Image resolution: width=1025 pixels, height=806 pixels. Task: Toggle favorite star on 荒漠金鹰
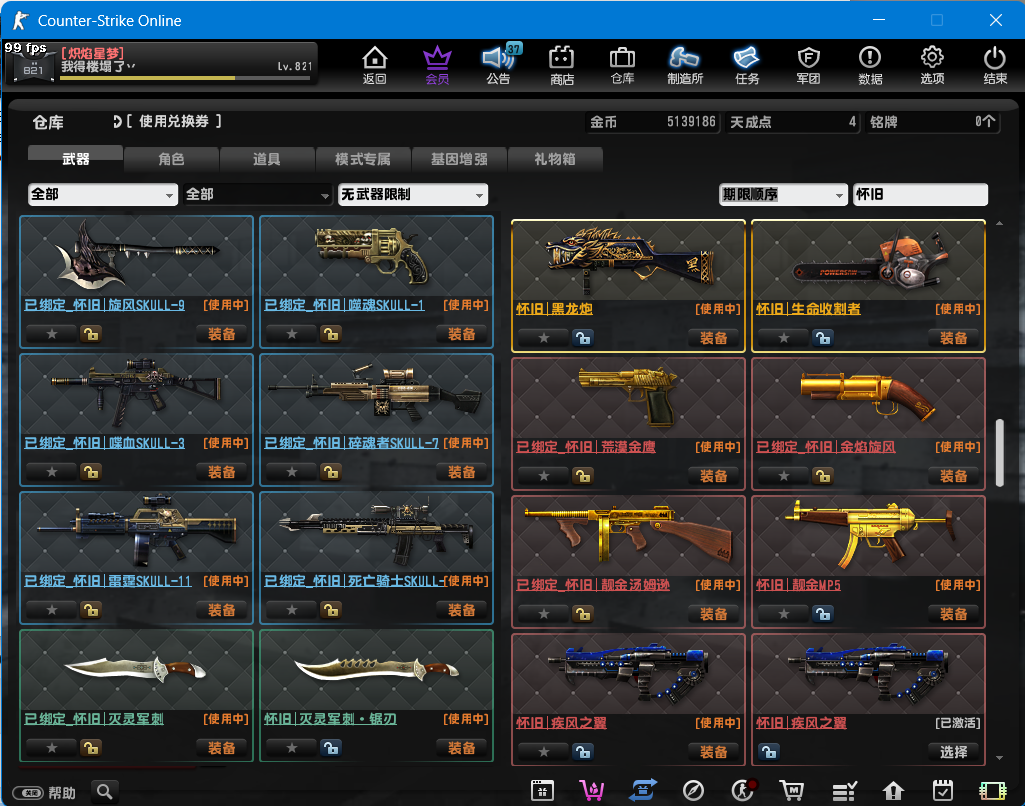click(544, 476)
